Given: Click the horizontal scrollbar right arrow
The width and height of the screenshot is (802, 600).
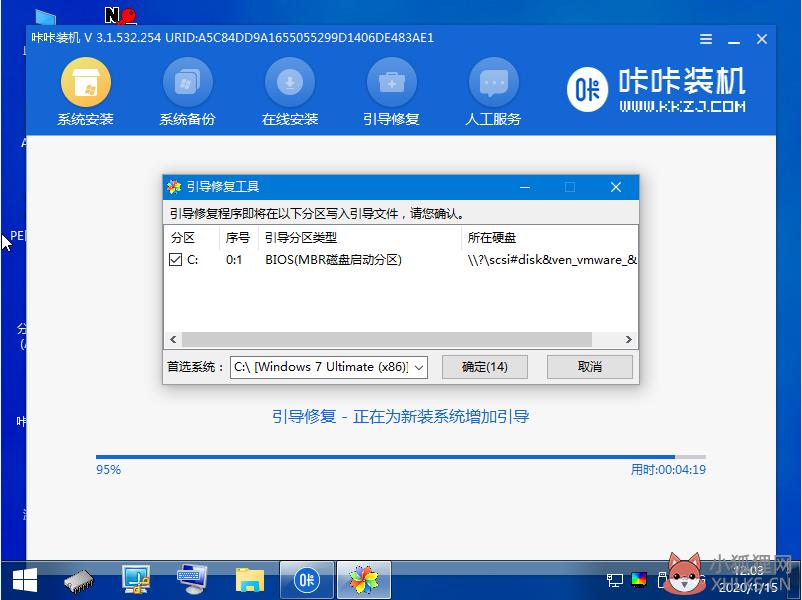Looking at the screenshot, I should pos(629,340).
